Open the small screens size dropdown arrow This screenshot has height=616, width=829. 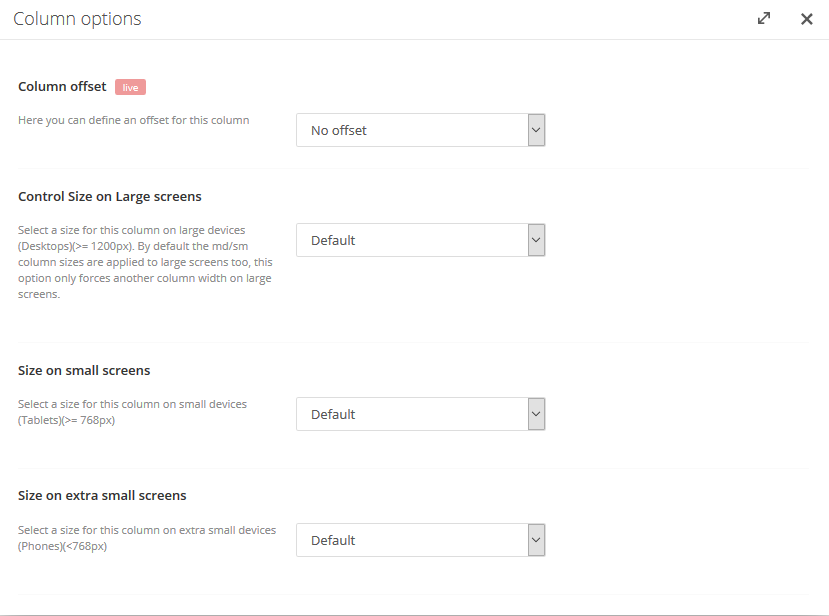click(536, 414)
